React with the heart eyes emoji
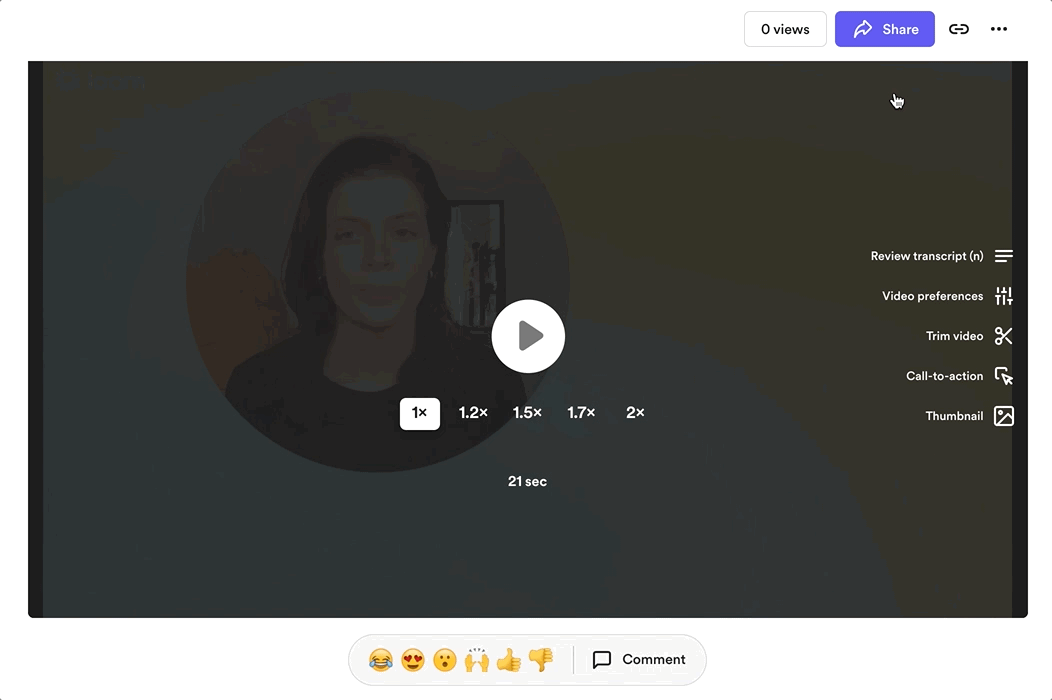Image resolution: width=1052 pixels, height=700 pixels. (x=412, y=660)
